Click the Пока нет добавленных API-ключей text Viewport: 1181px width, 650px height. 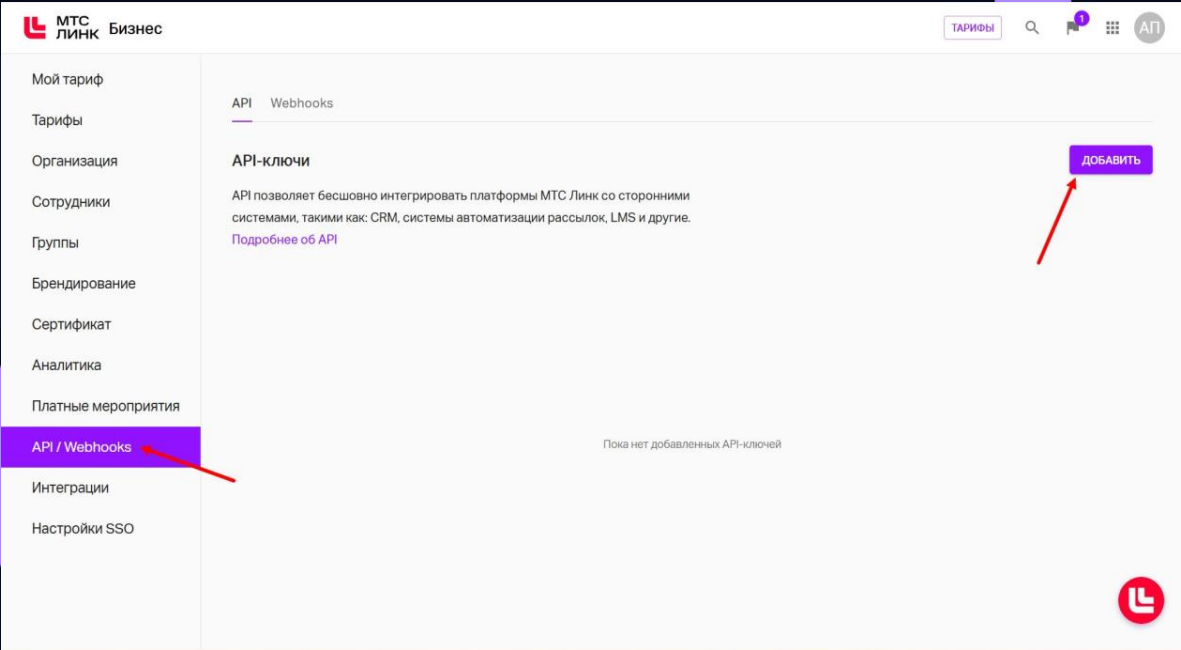[691, 444]
